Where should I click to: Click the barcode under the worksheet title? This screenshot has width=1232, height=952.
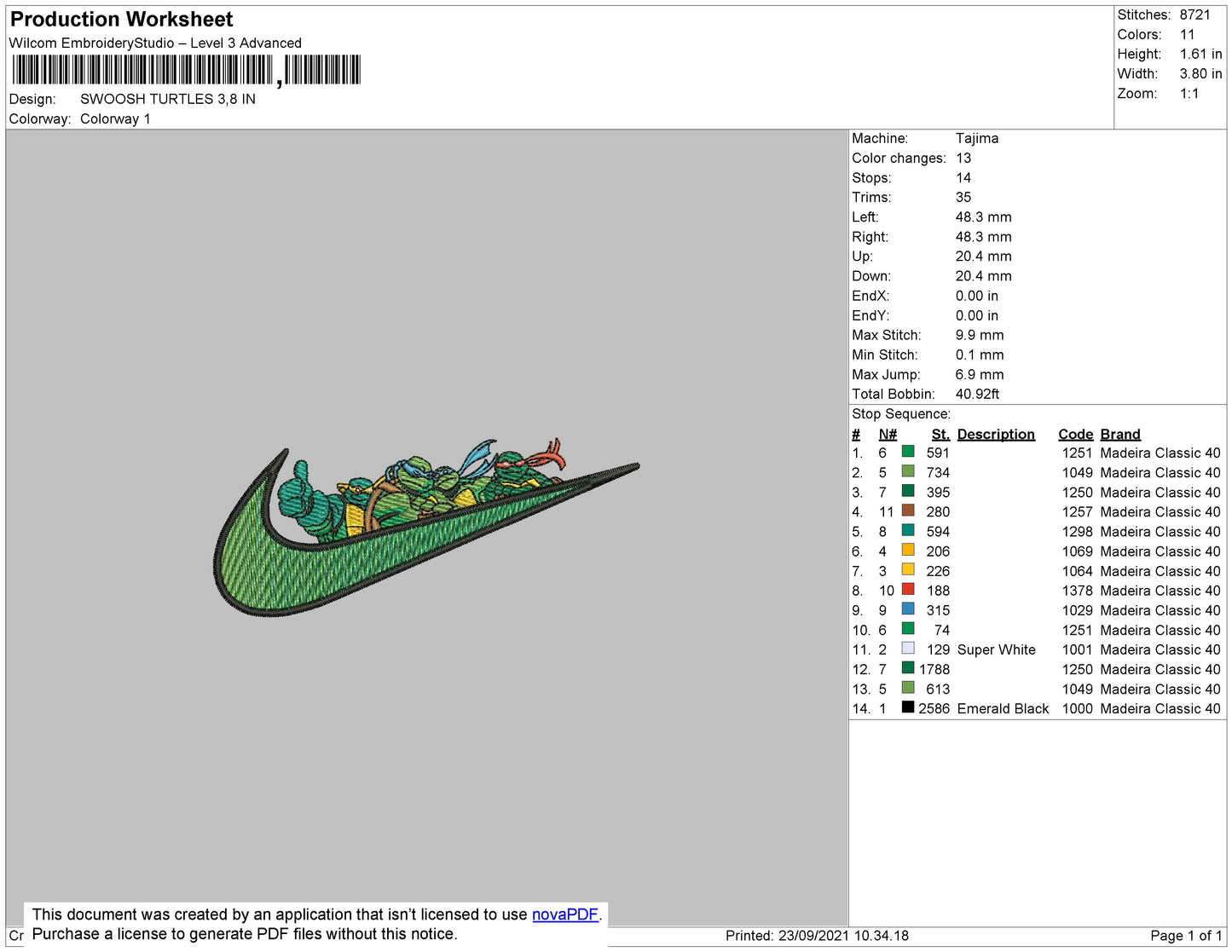(187, 70)
